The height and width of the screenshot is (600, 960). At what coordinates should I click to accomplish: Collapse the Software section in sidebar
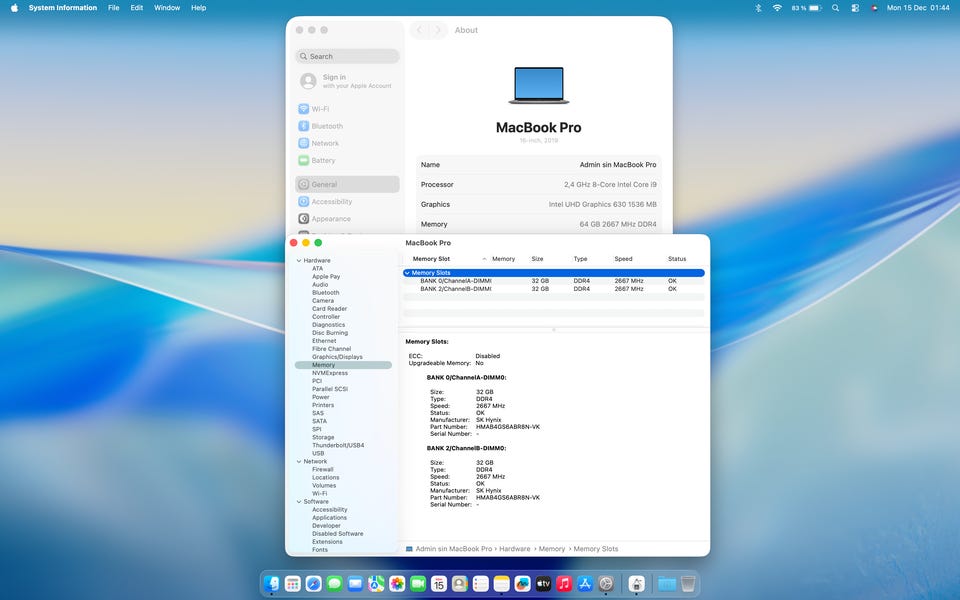[298, 502]
